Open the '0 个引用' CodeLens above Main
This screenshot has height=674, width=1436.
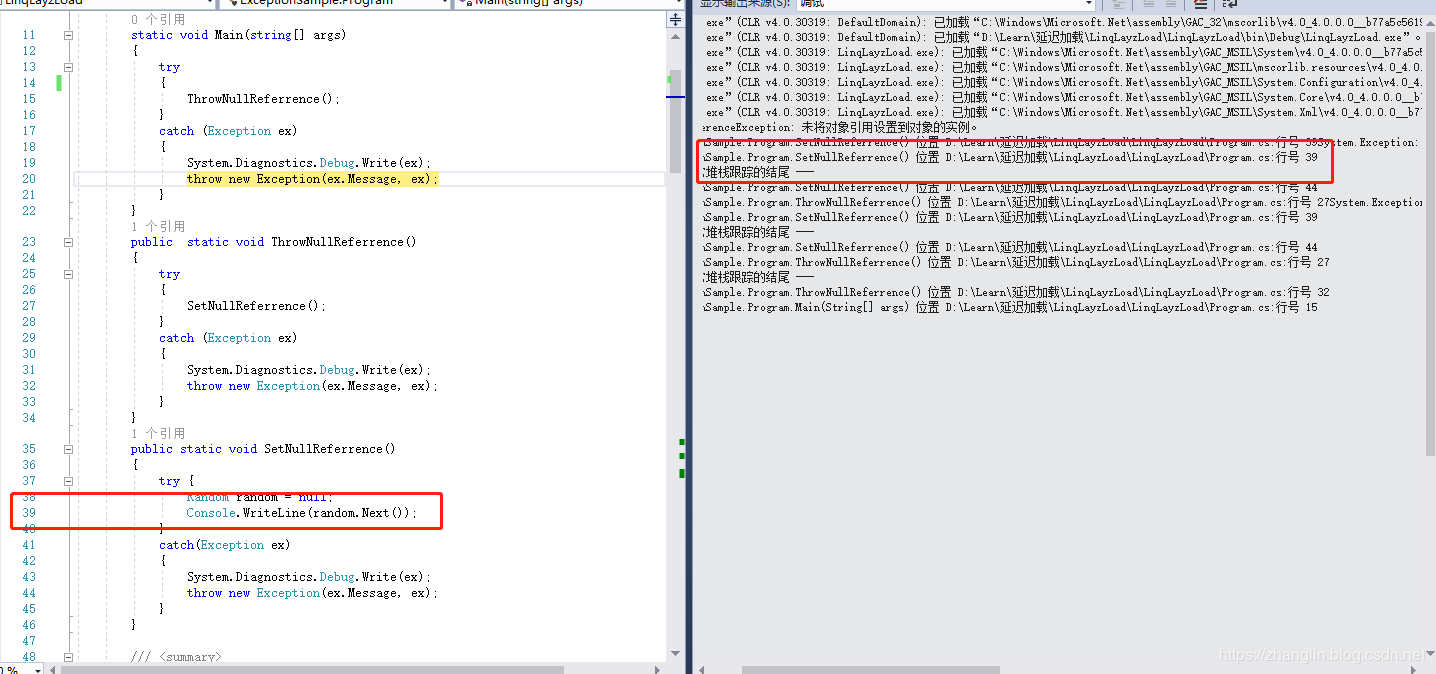(x=158, y=19)
